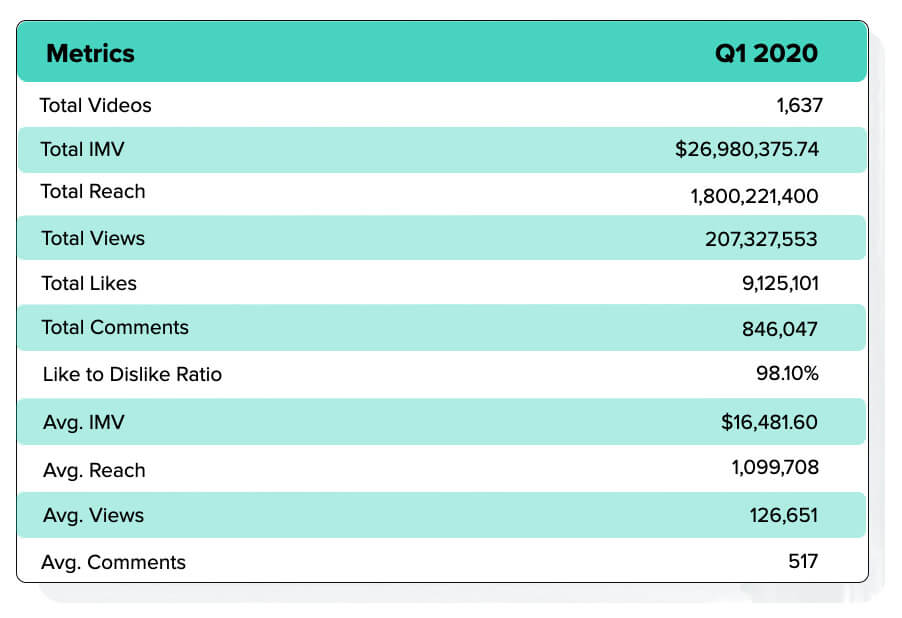Select the Total Likes row label
This screenshot has width=902, height=618.
tap(89, 283)
